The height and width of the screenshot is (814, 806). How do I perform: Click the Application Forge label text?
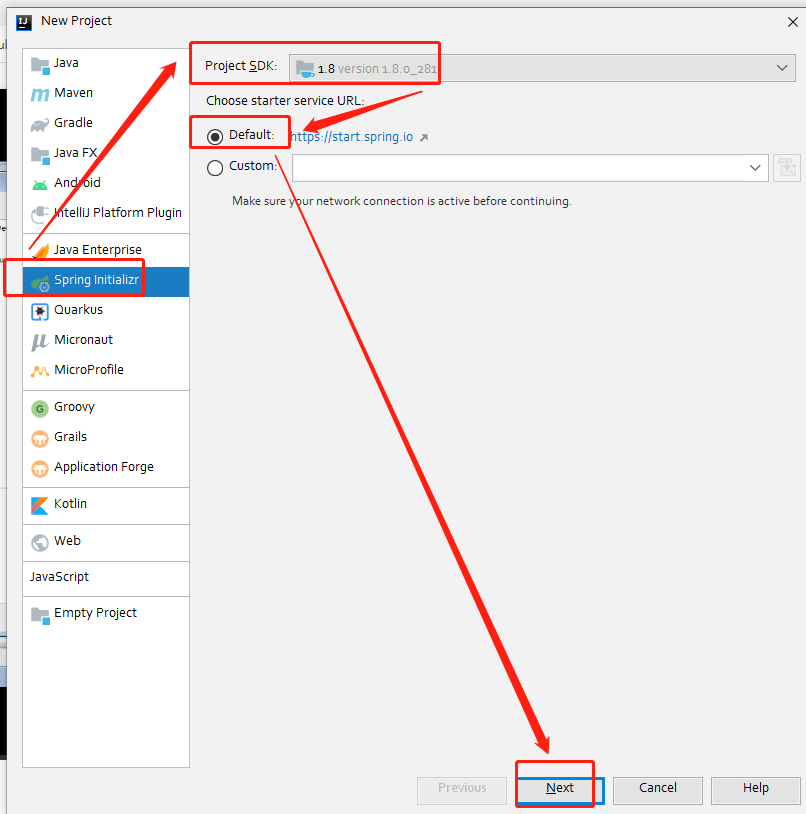(x=104, y=467)
